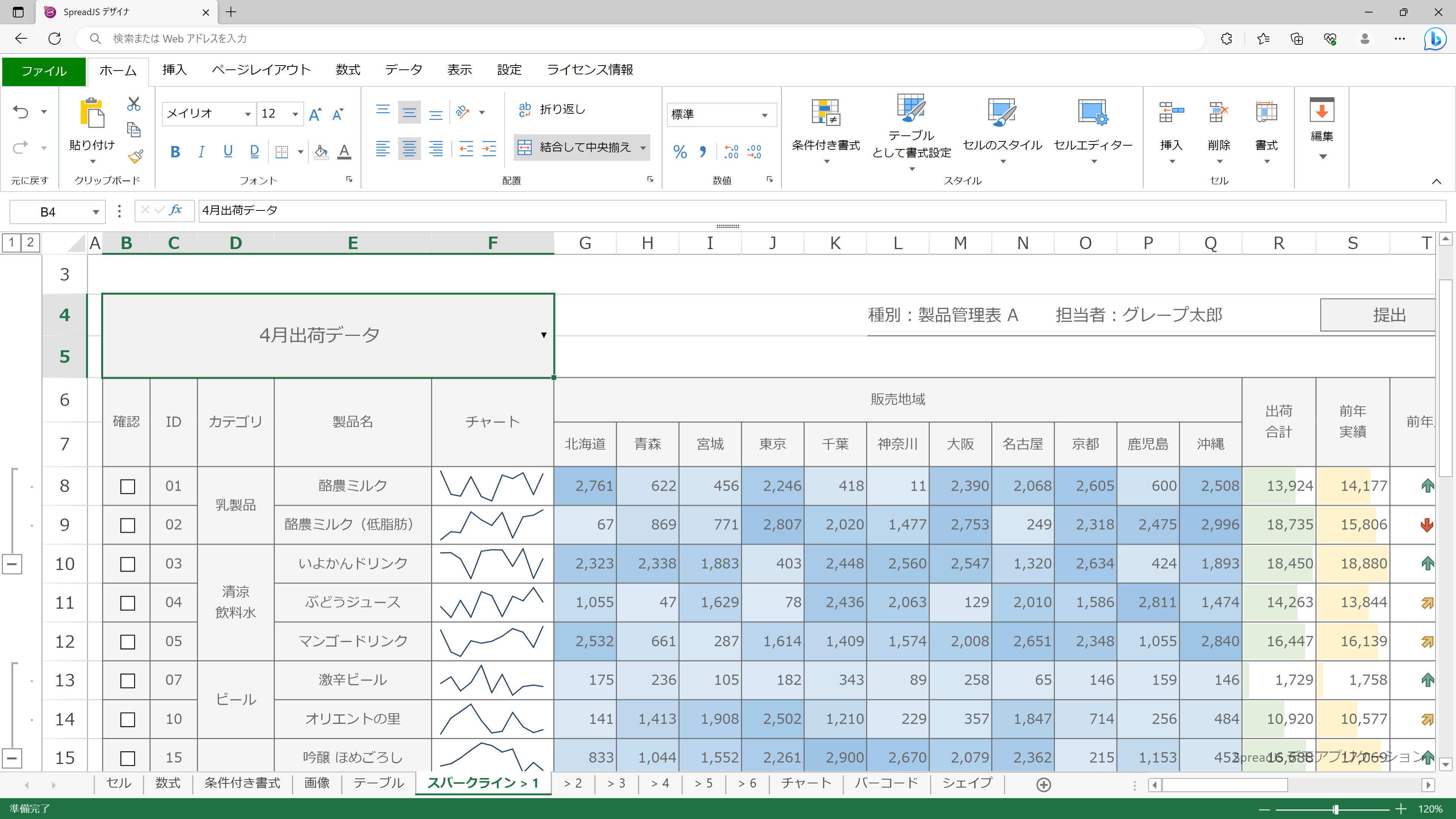Check the box for ID 07 激辛ビール
Image resolution: width=1456 pixels, height=819 pixels.
(x=128, y=681)
